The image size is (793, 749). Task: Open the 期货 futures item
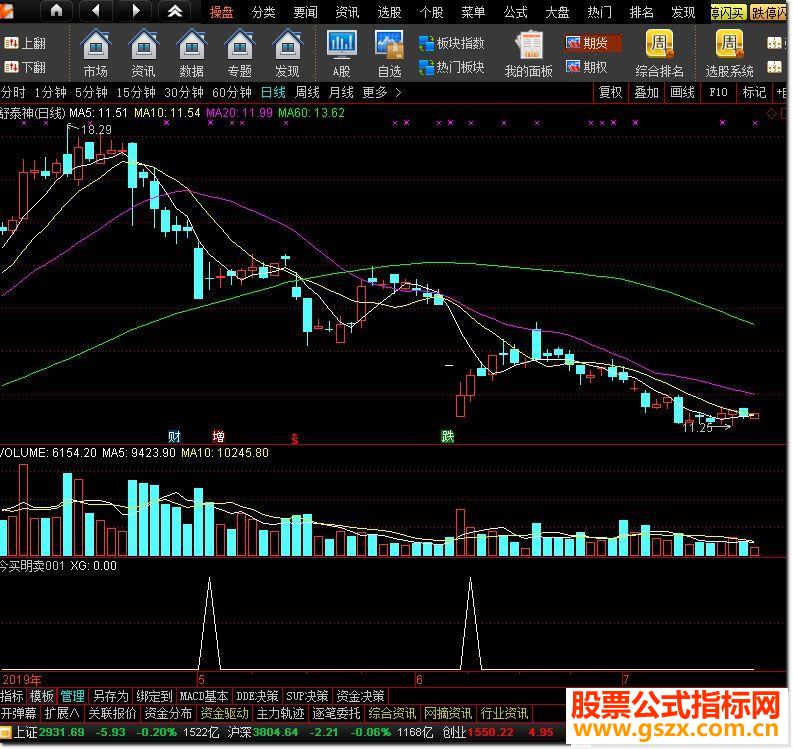pos(593,43)
